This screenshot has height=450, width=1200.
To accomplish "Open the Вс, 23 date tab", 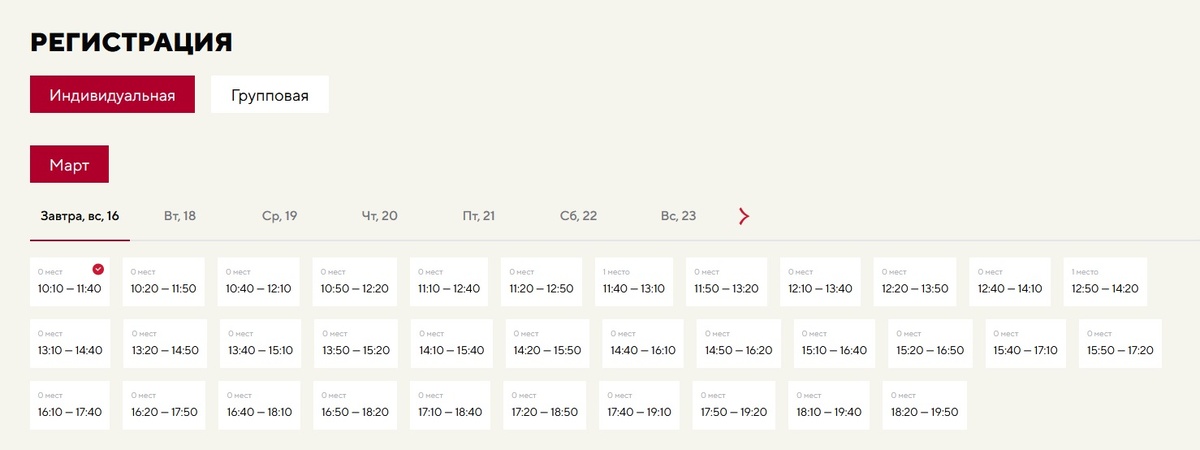I will pos(678,216).
